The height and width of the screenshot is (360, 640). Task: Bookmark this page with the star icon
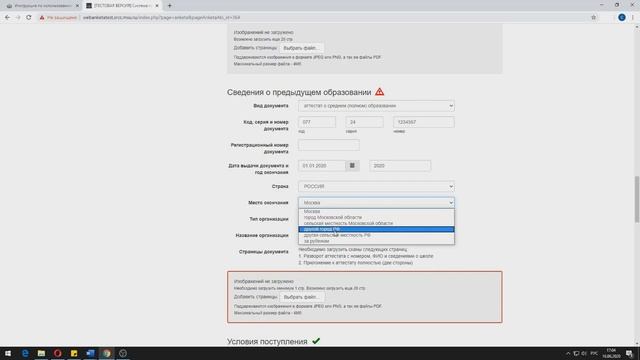593,18
